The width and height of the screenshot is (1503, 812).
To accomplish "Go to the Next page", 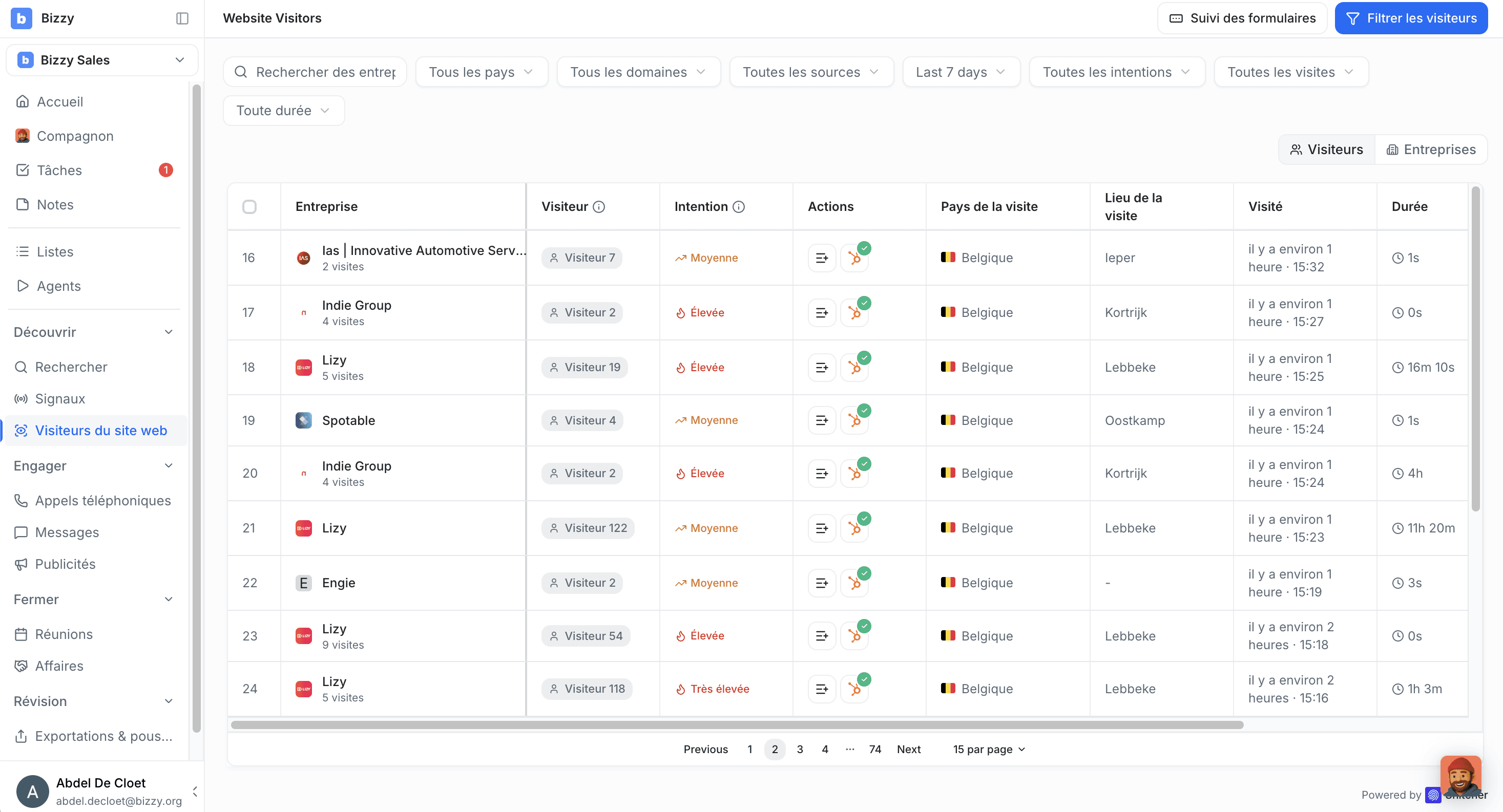I will (908, 749).
